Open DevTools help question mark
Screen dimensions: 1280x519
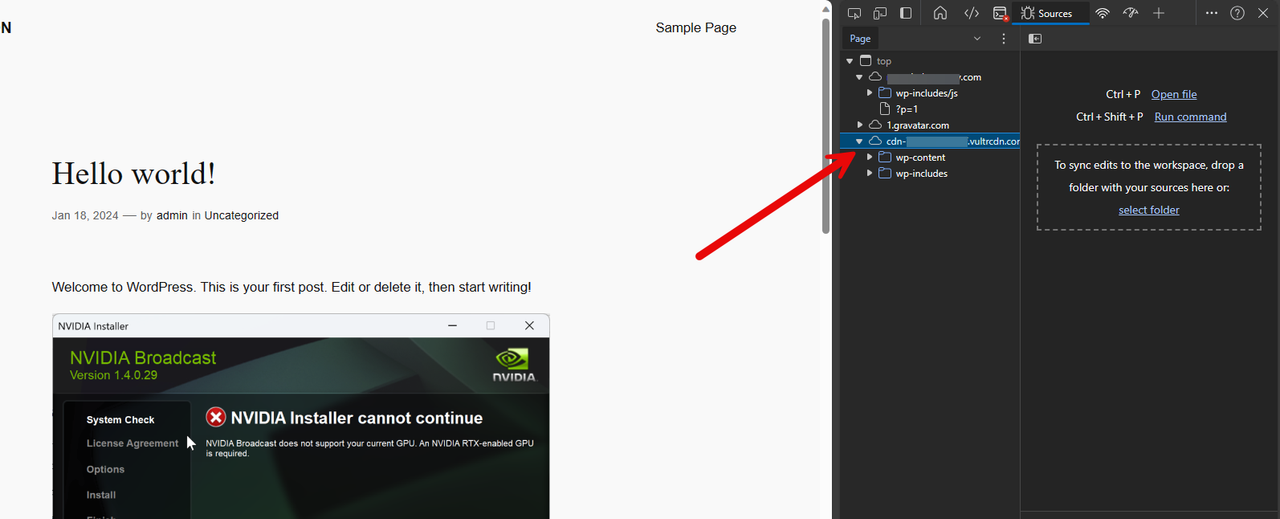(1238, 13)
